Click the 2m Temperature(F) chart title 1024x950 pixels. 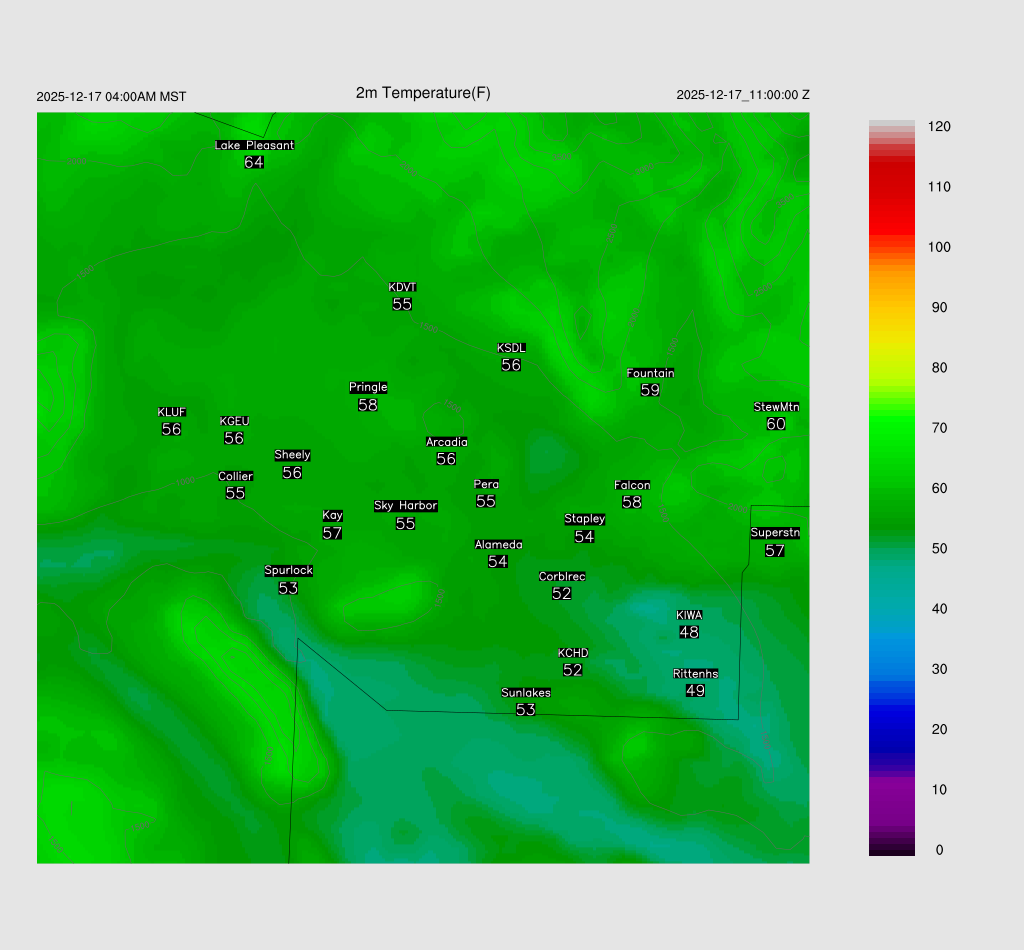pyautogui.click(x=423, y=93)
